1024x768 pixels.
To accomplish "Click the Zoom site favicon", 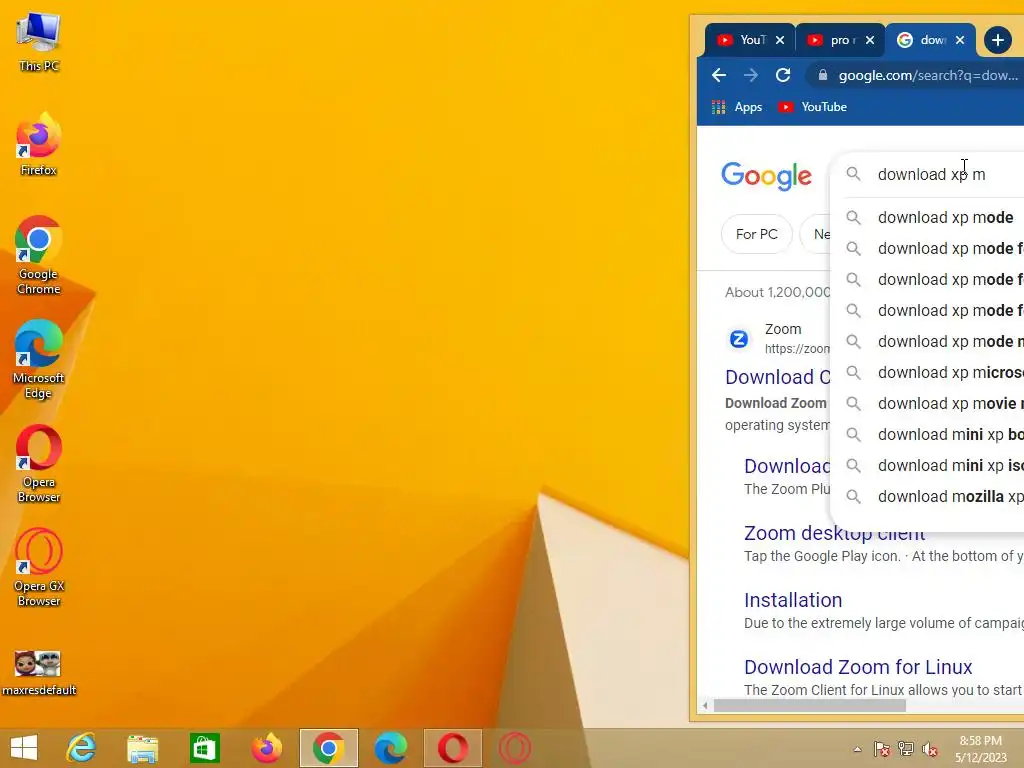I will (x=739, y=339).
